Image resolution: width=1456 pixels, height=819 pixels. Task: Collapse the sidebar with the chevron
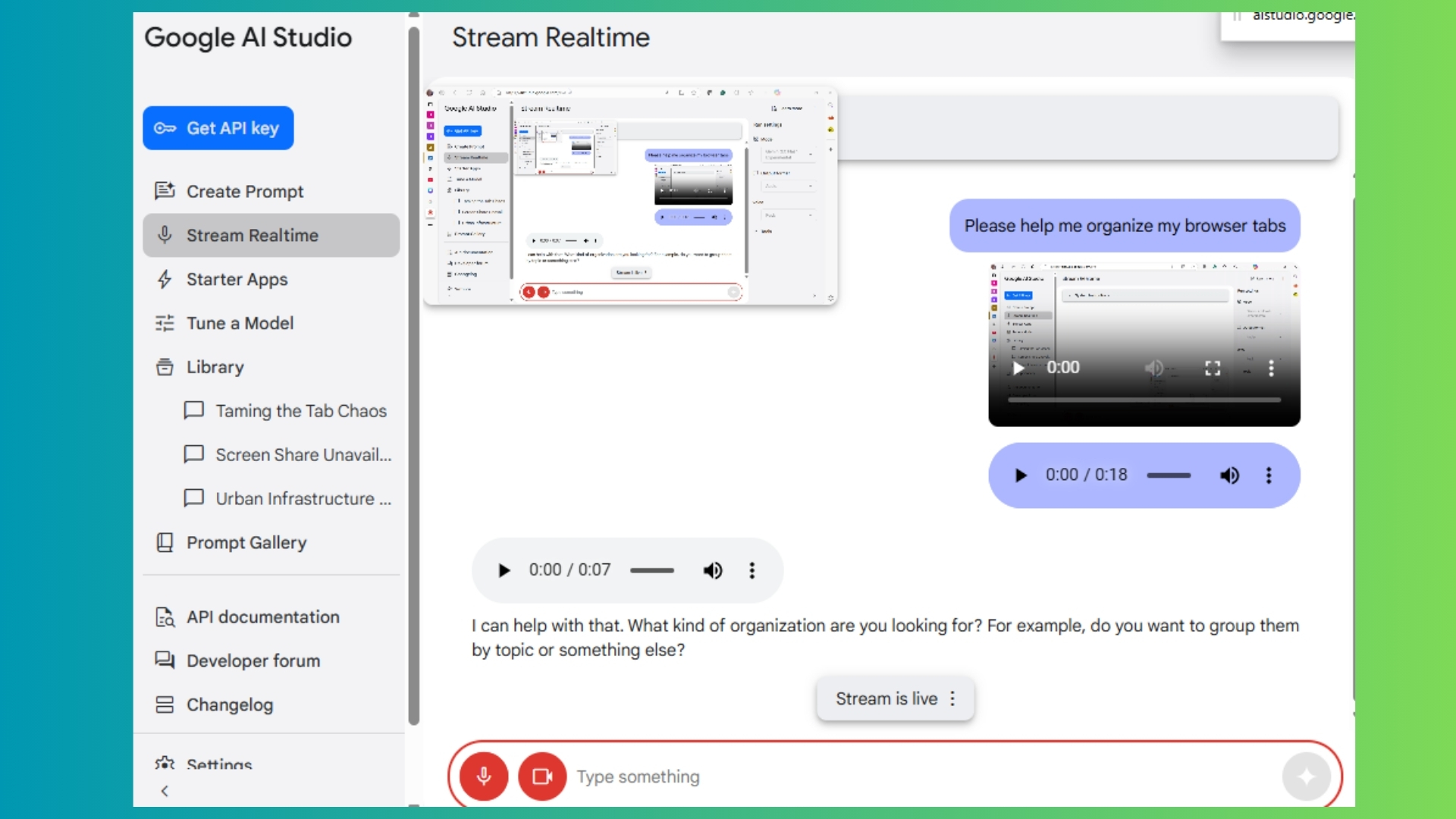pos(165,791)
